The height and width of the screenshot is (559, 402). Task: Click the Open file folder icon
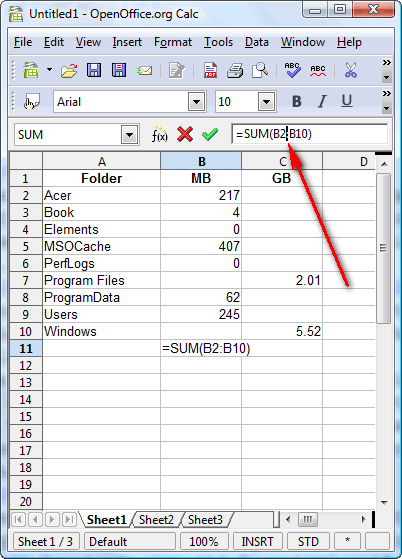pyautogui.click(x=69, y=70)
